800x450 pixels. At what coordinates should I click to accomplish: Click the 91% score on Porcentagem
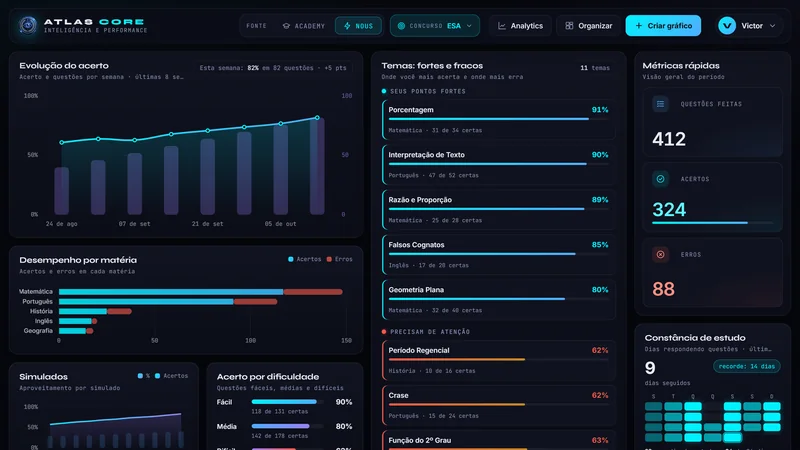[x=600, y=110]
